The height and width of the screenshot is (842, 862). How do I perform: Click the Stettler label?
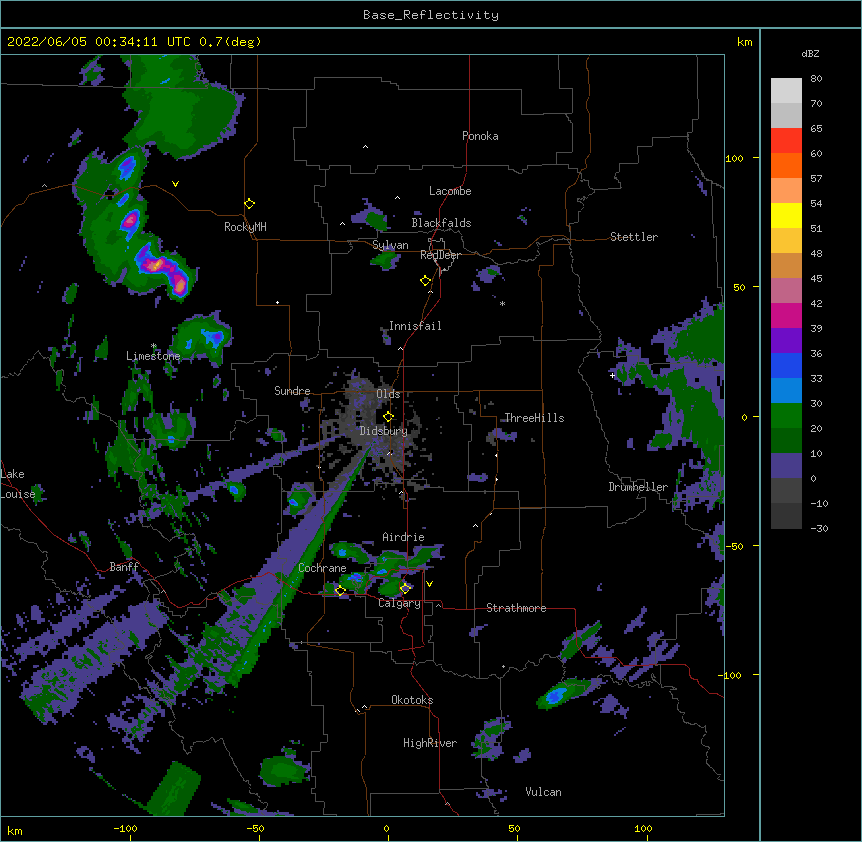tap(634, 237)
